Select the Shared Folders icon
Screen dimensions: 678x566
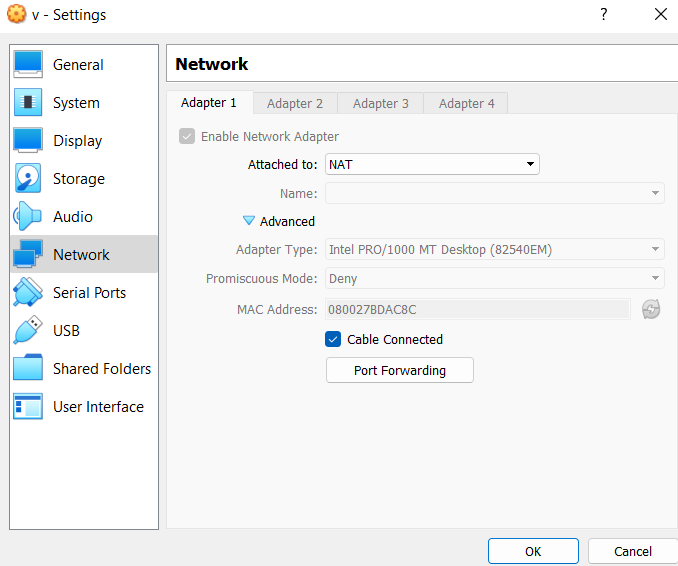(28, 369)
